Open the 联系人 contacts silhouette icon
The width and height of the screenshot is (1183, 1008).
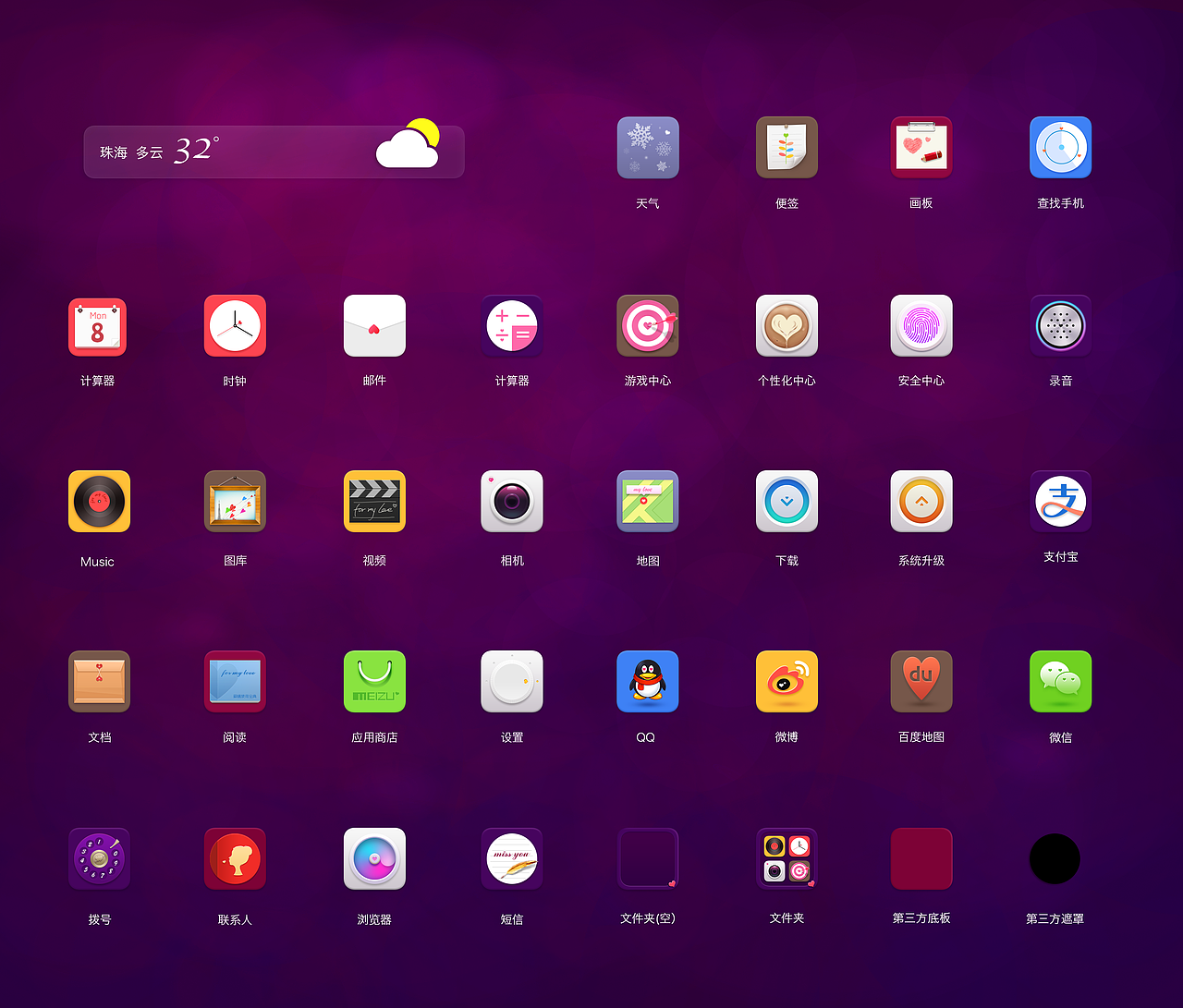(x=235, y=859)
